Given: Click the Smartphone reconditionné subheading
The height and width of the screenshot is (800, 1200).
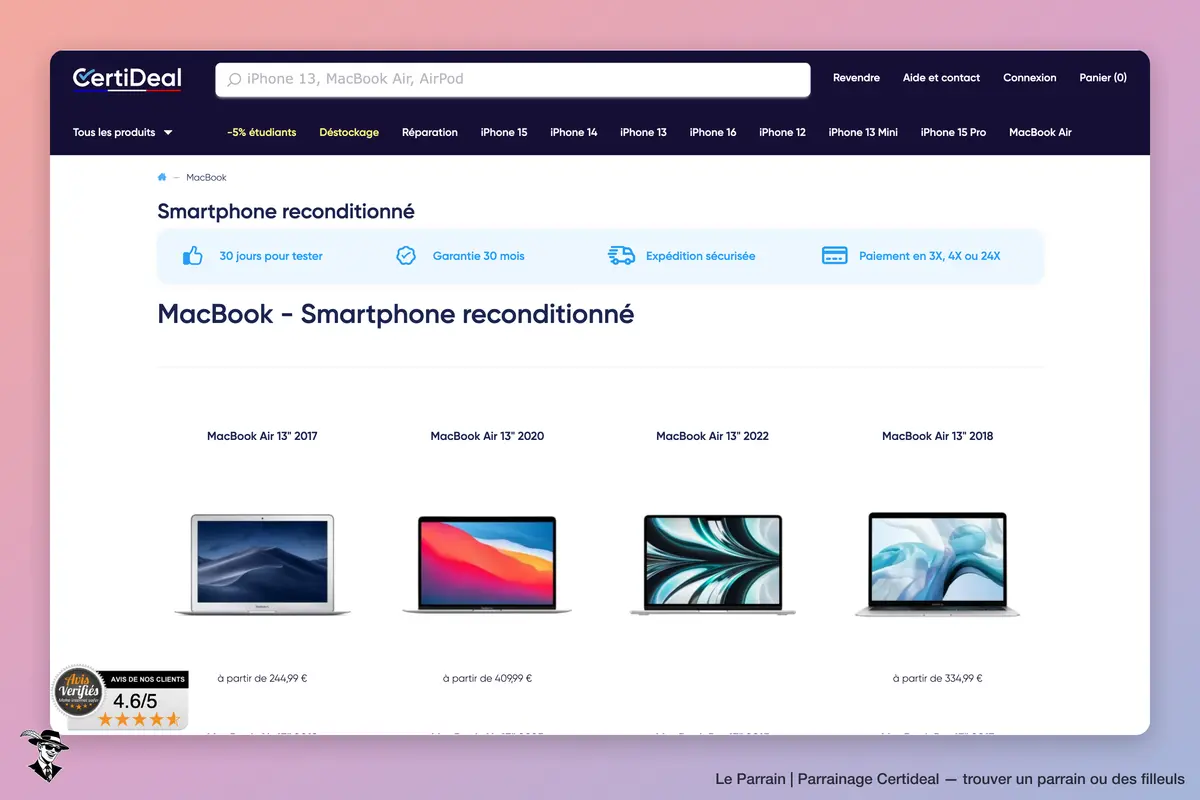Looking at the screenshot, I should [x=286, y=212].
